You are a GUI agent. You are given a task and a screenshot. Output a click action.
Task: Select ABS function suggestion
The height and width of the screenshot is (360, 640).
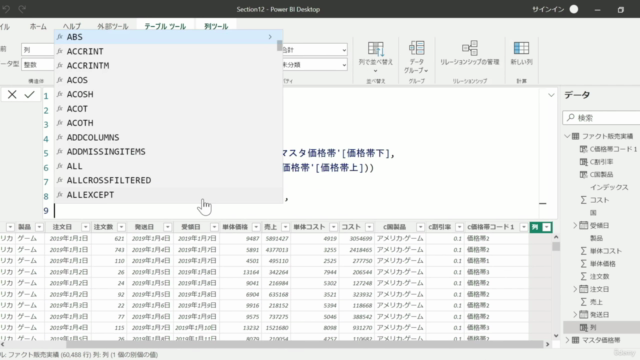(168, 37)
